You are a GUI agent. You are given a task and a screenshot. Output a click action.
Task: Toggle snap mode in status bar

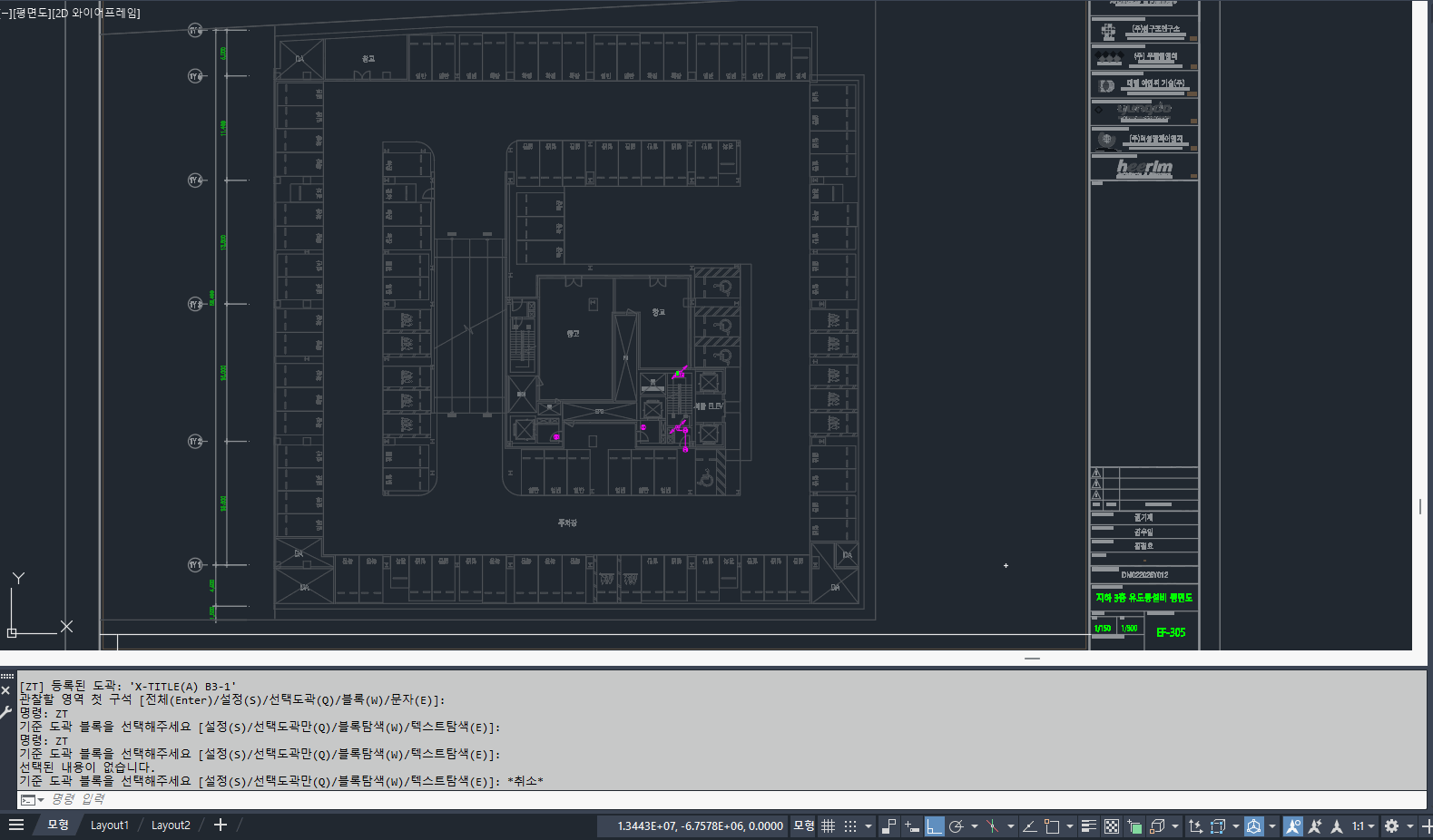(850, 826)
